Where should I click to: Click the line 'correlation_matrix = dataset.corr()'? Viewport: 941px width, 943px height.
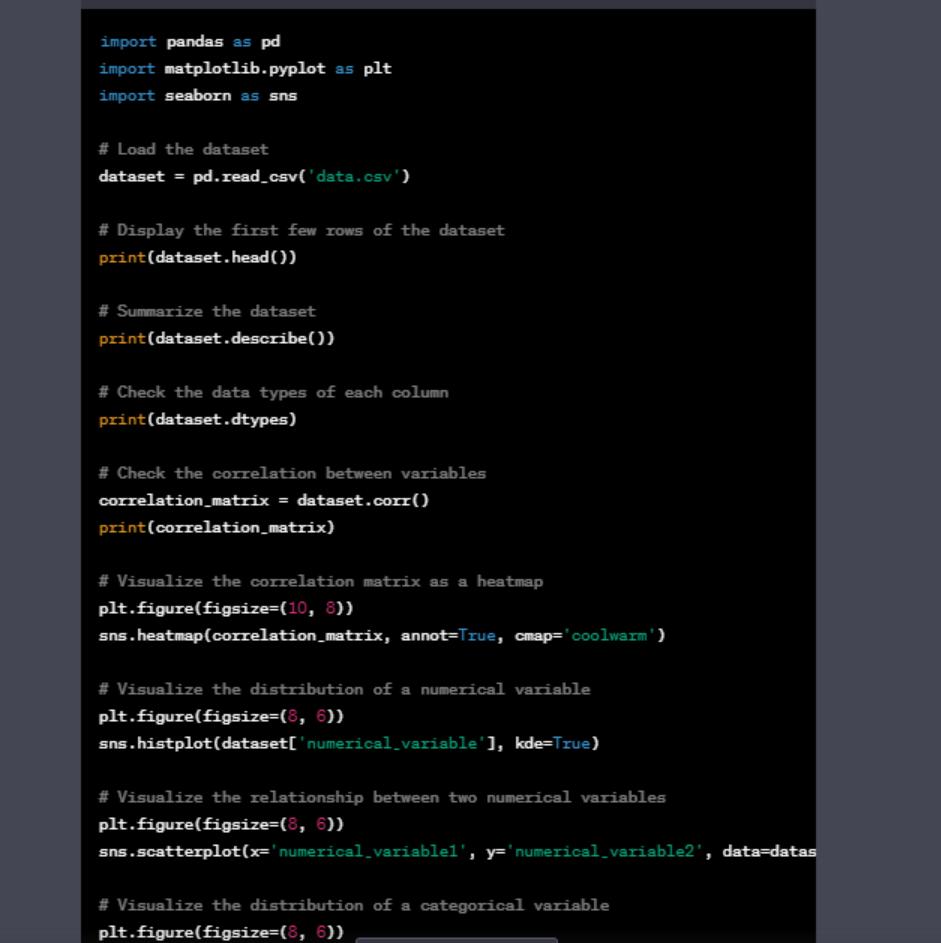point(264,500)
